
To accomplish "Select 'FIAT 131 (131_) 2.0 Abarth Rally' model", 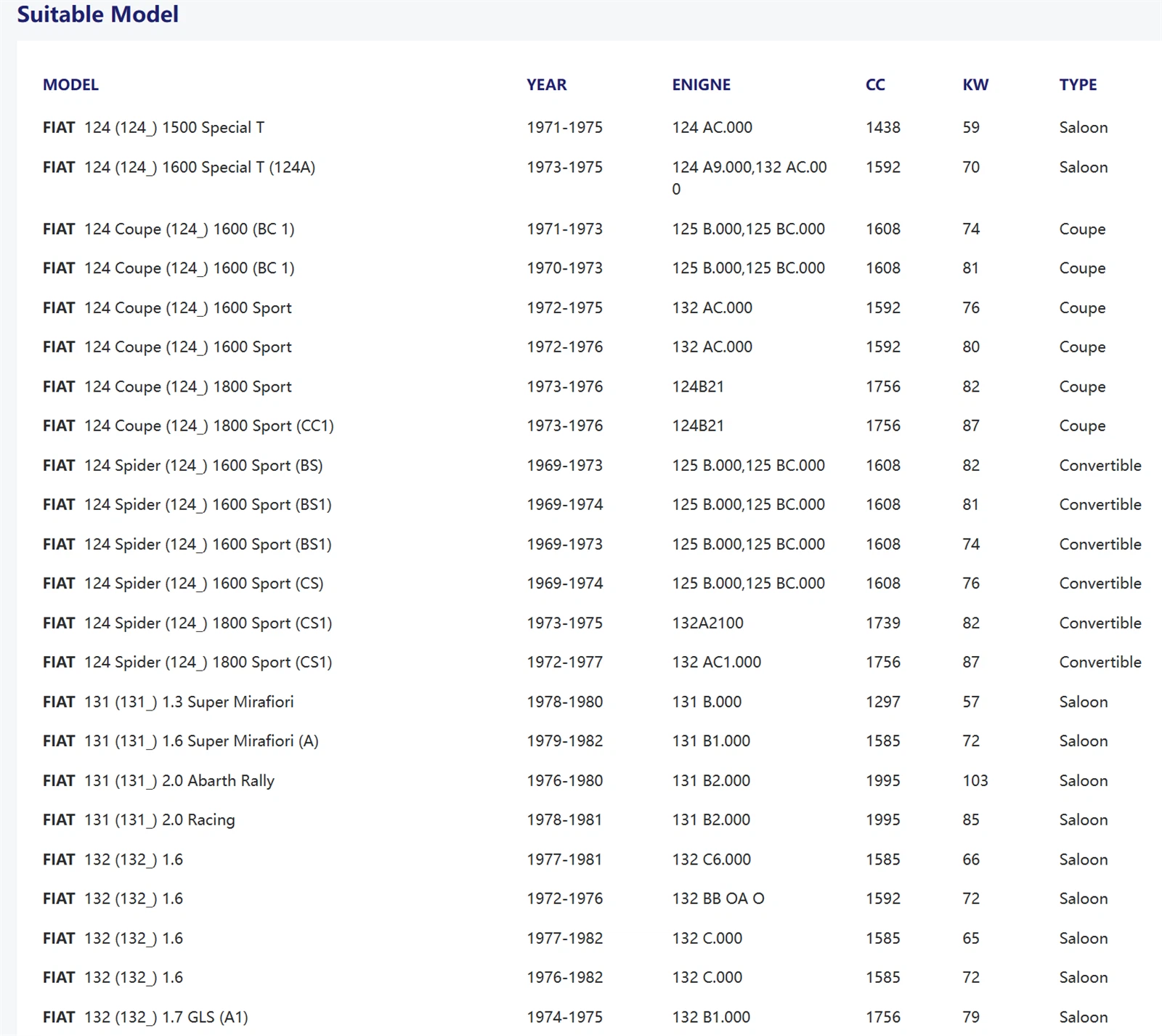I will click(x=158, y=780).
